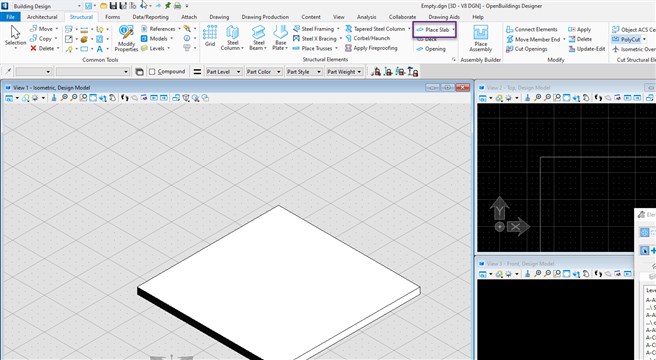Screen dimensions: 656x360
Task: Expand the Move Member End dropdown arrow
Action: (564, 39)
